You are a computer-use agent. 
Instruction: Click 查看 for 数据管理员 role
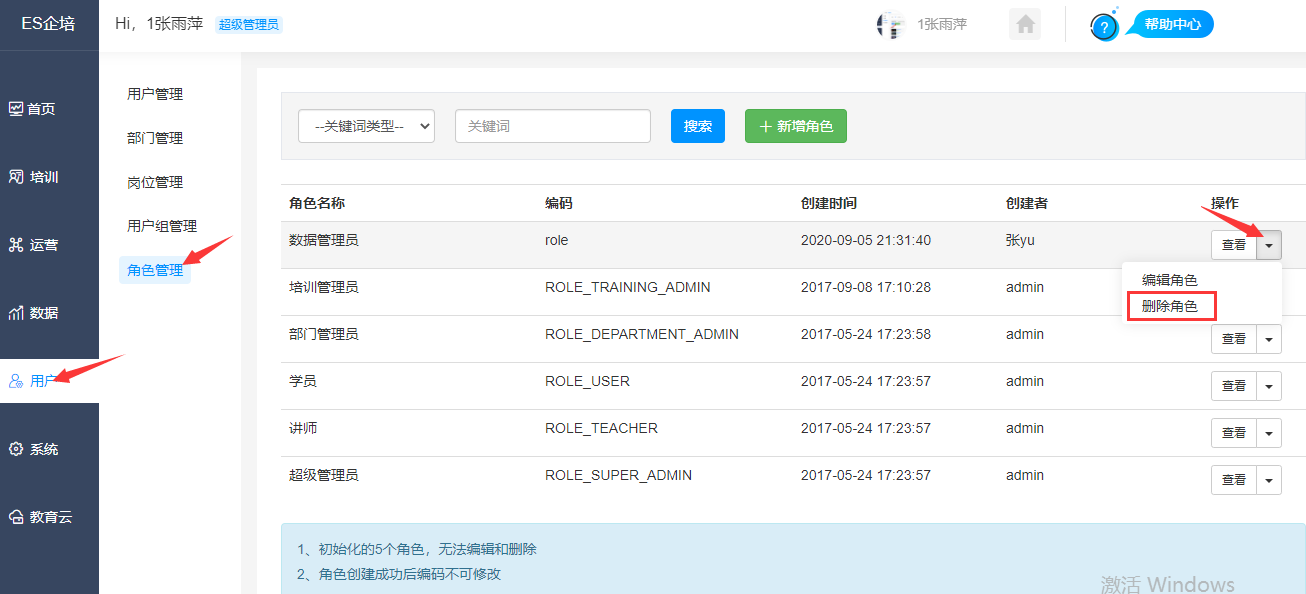tap(1234, 245)
